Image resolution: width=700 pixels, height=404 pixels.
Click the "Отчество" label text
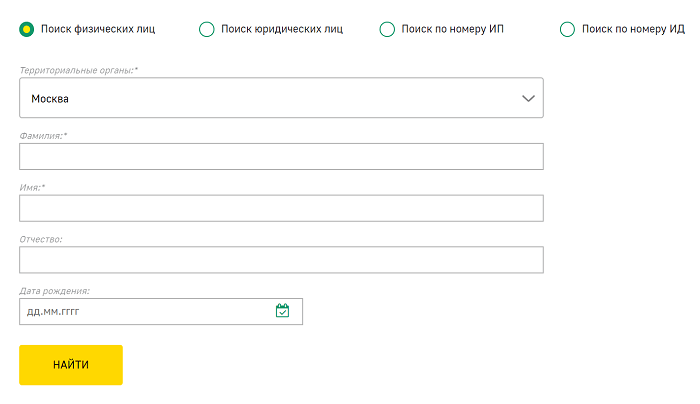(41, 239)
